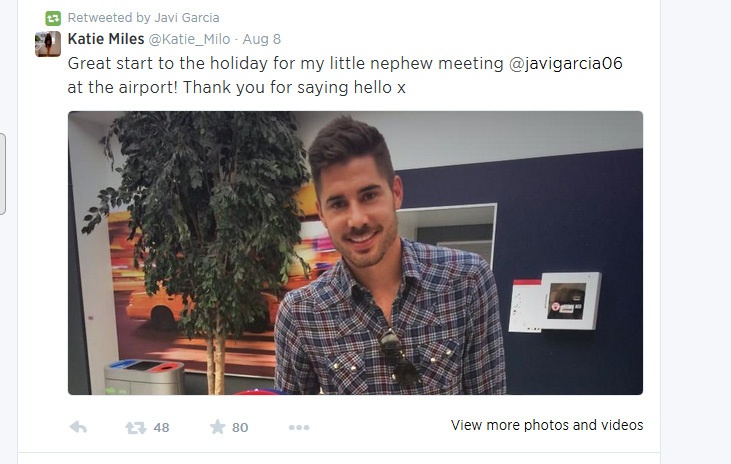
Task: Favorite the tweet with the star icon
Action: (x=217, y=427)
